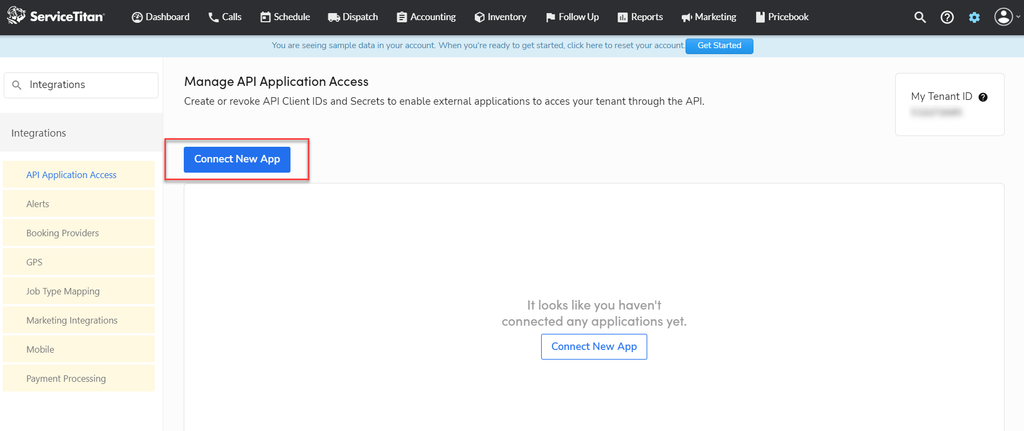The height and width of the screenshot is (431, 1024).
Task: Open the Calls menu item
Action: 225,17
